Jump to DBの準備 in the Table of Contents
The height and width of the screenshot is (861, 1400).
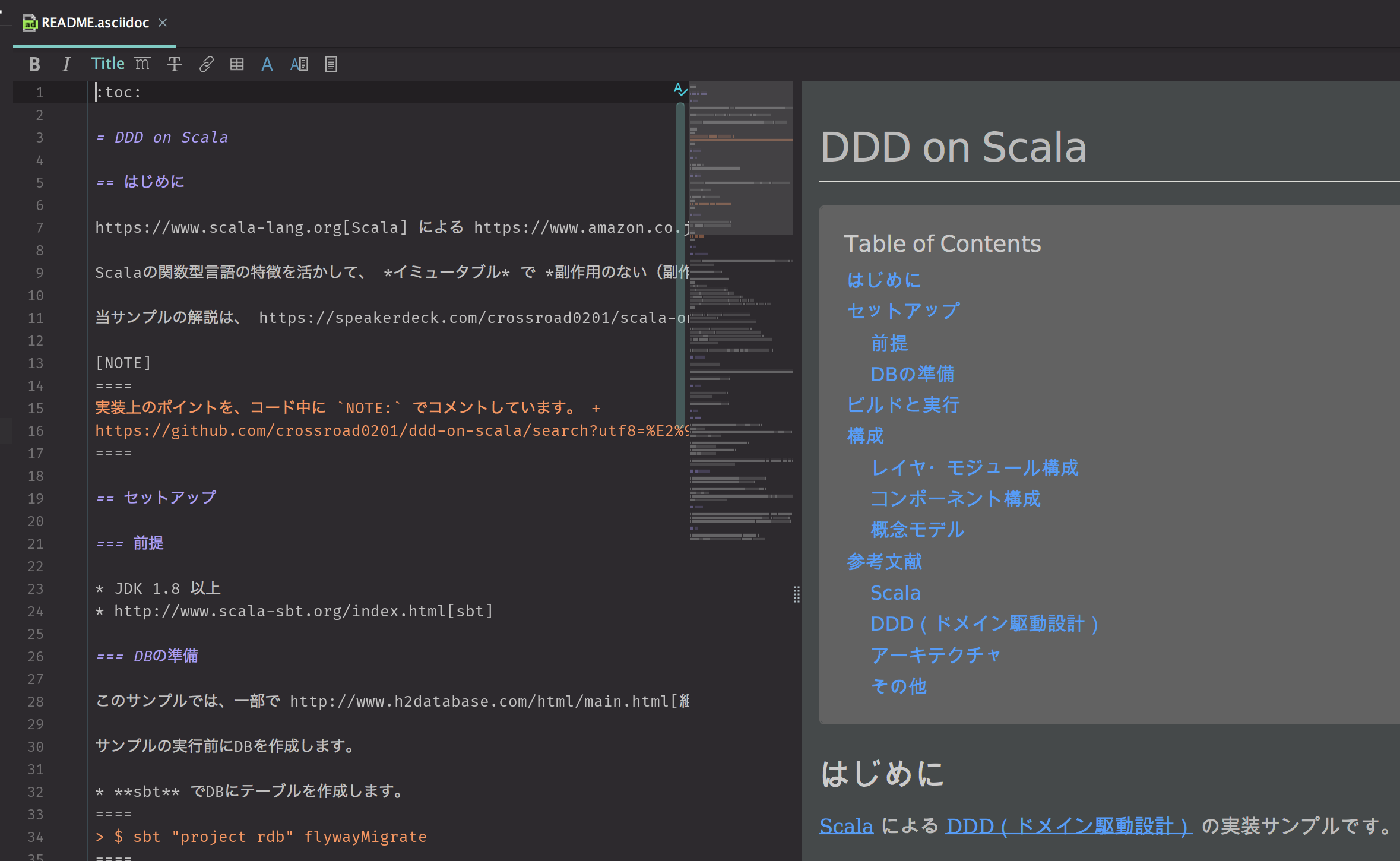click(913, 374)
